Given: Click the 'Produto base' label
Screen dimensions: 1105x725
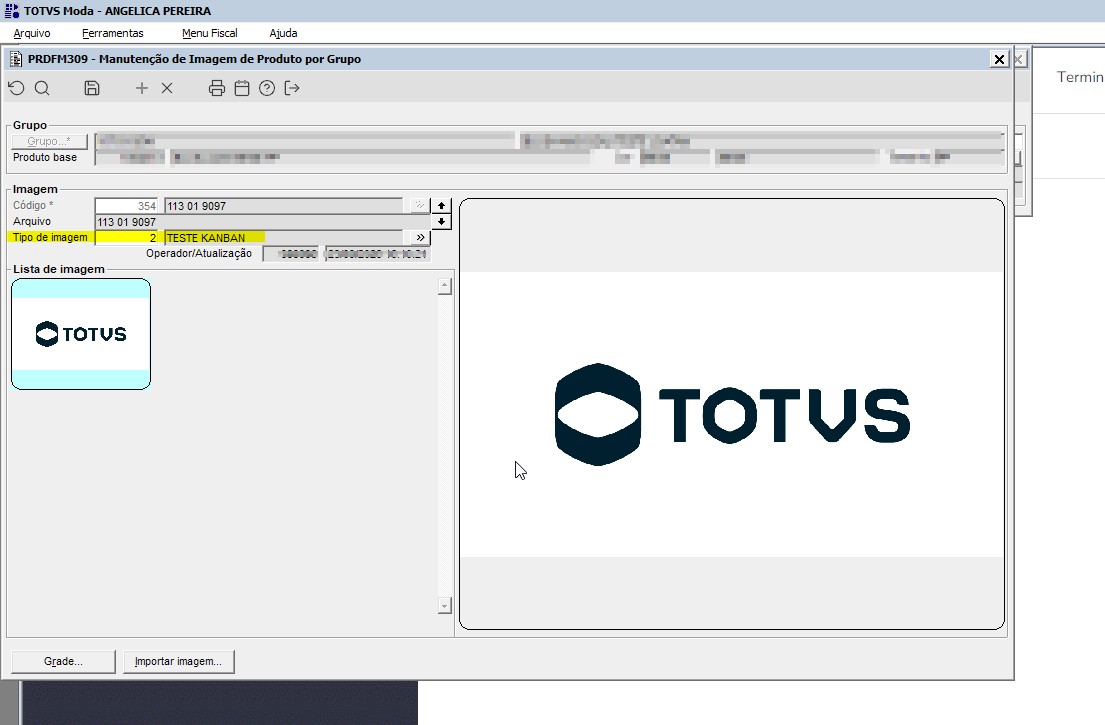Looking at the screenshot, I should pos(45,157).
